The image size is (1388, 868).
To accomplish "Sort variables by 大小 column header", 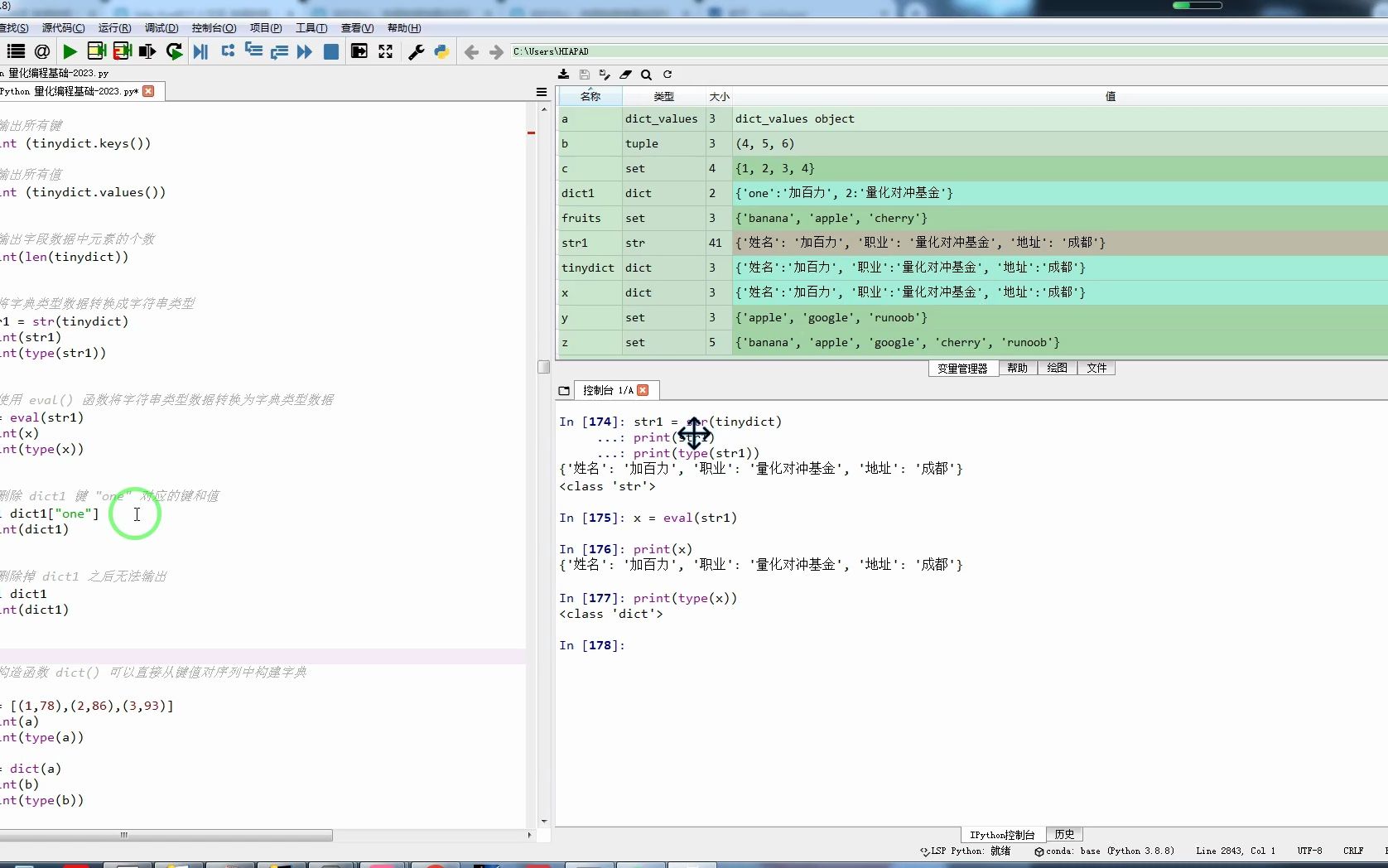I will click(719, 97).
